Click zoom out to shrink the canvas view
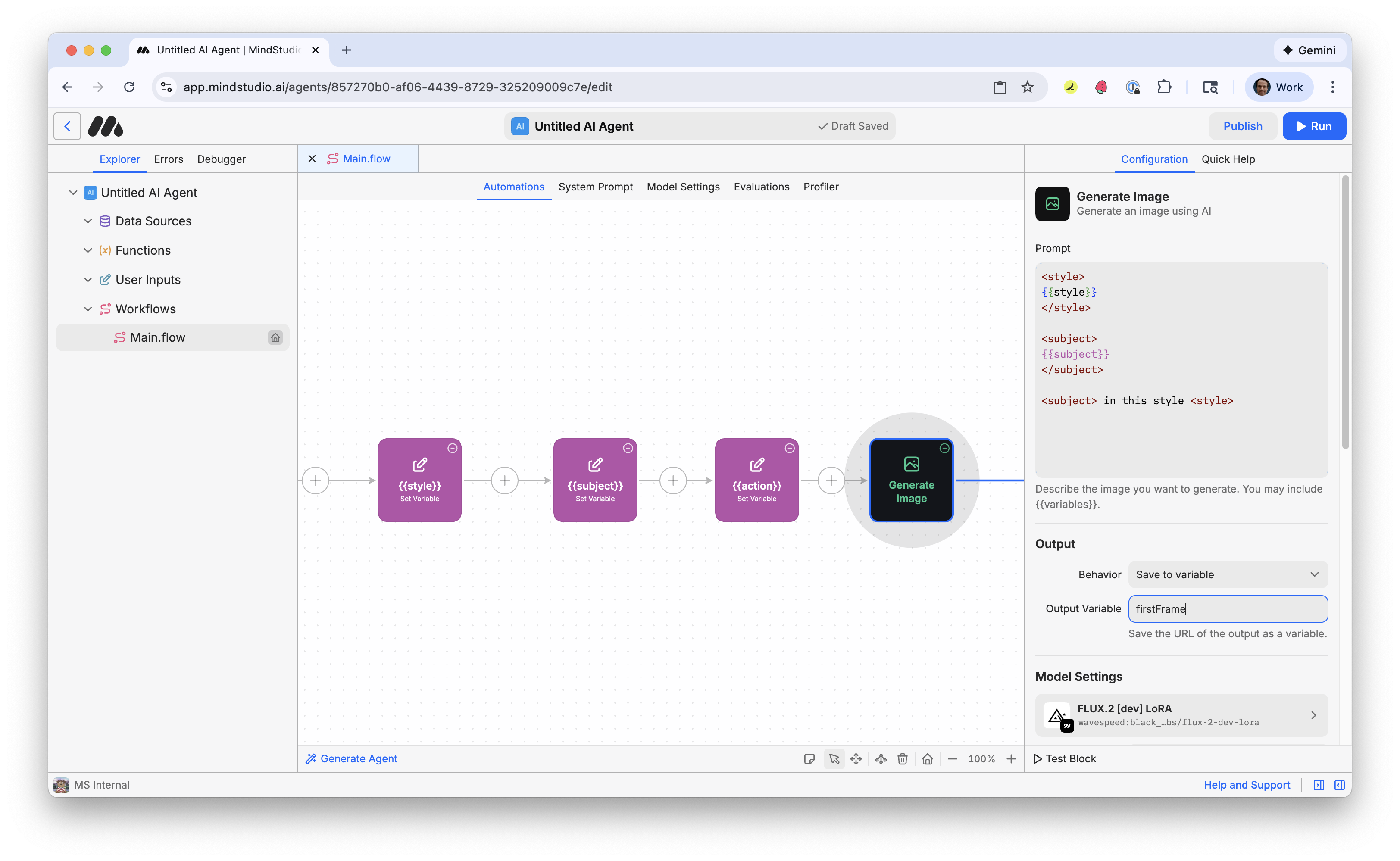 click(952, 758)
